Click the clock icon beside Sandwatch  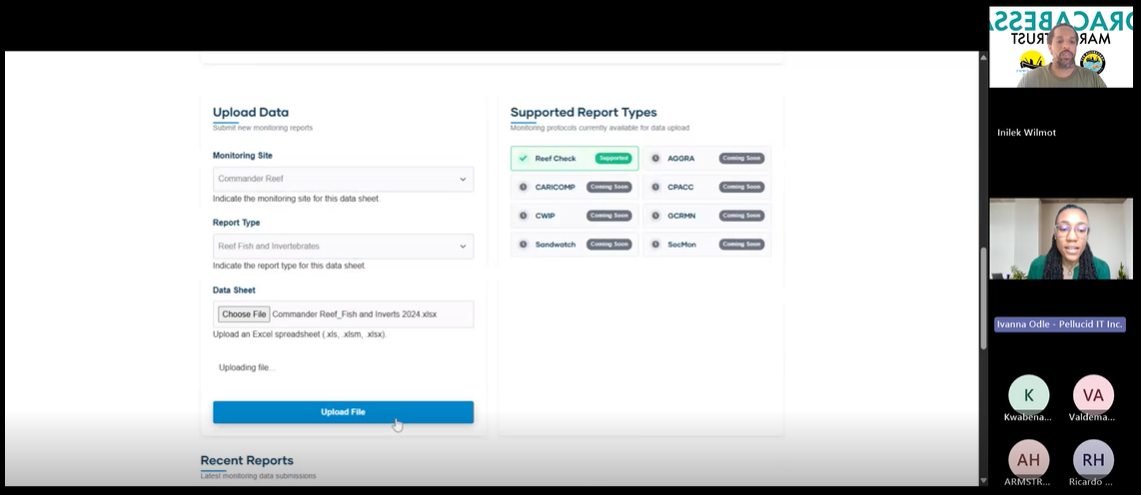pyautogui.click(x=523, y=244)
